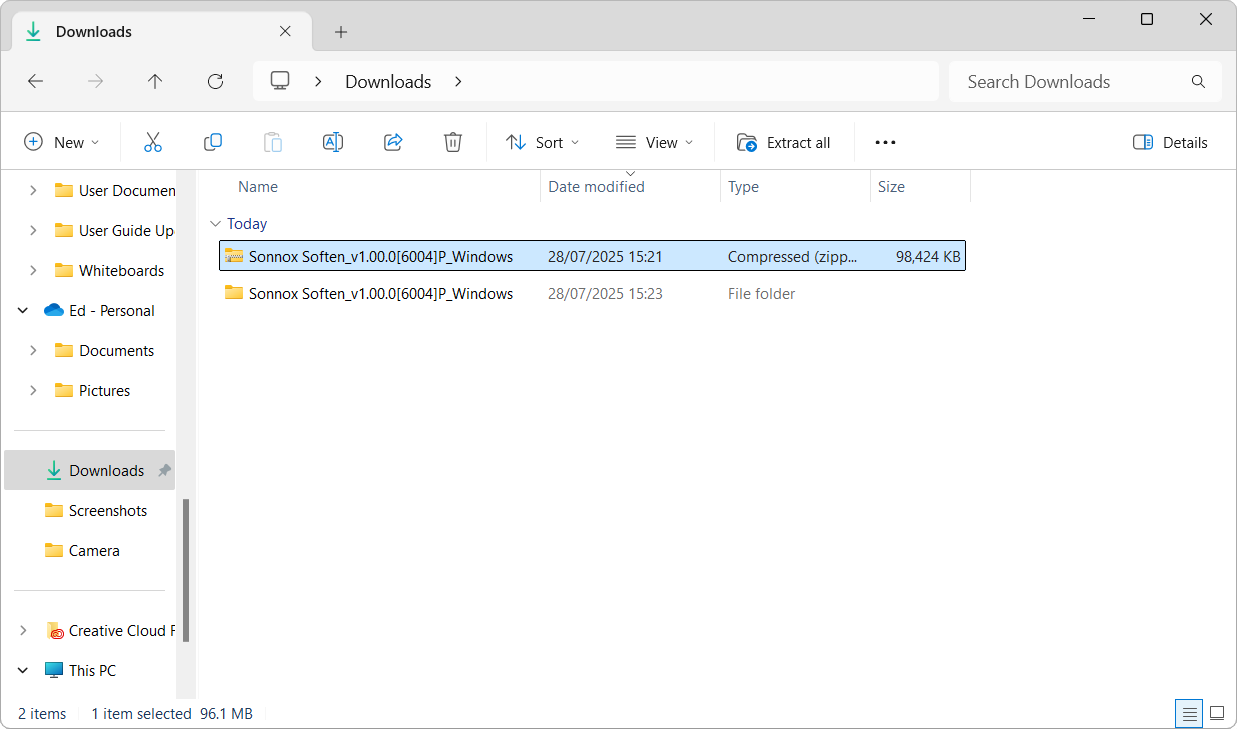1237x729 pixels.
Task: Click '1 item selected 96.1 MB' status text
Action: pyautogui.click(x=172, y=714)
